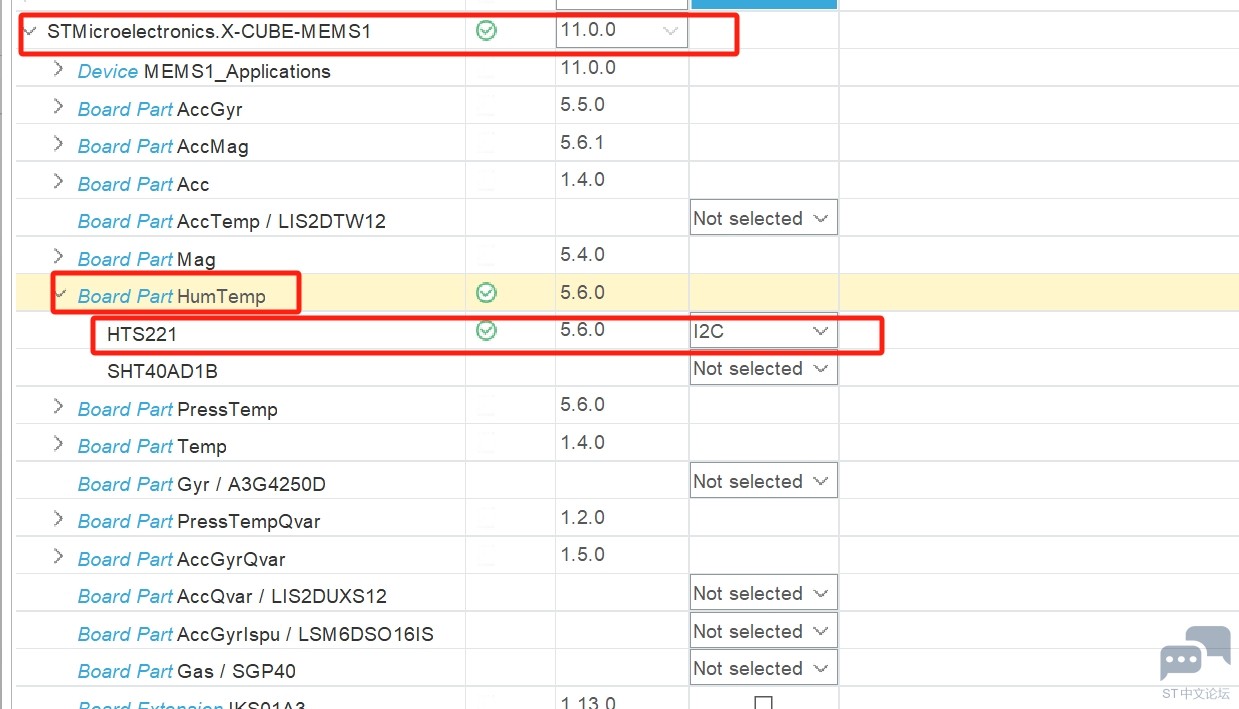Expand the Board Part AccGyr node
This screenshot has height=709, width=1239.
pos(58,108)
